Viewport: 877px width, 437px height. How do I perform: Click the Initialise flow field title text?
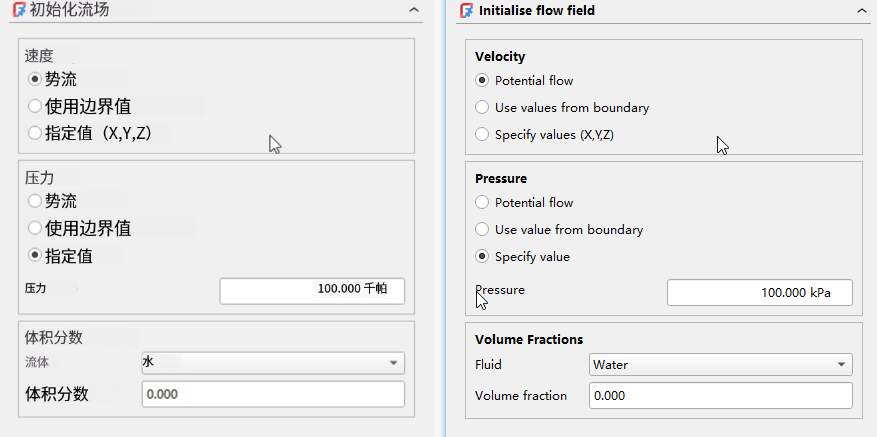pos(537,10)
